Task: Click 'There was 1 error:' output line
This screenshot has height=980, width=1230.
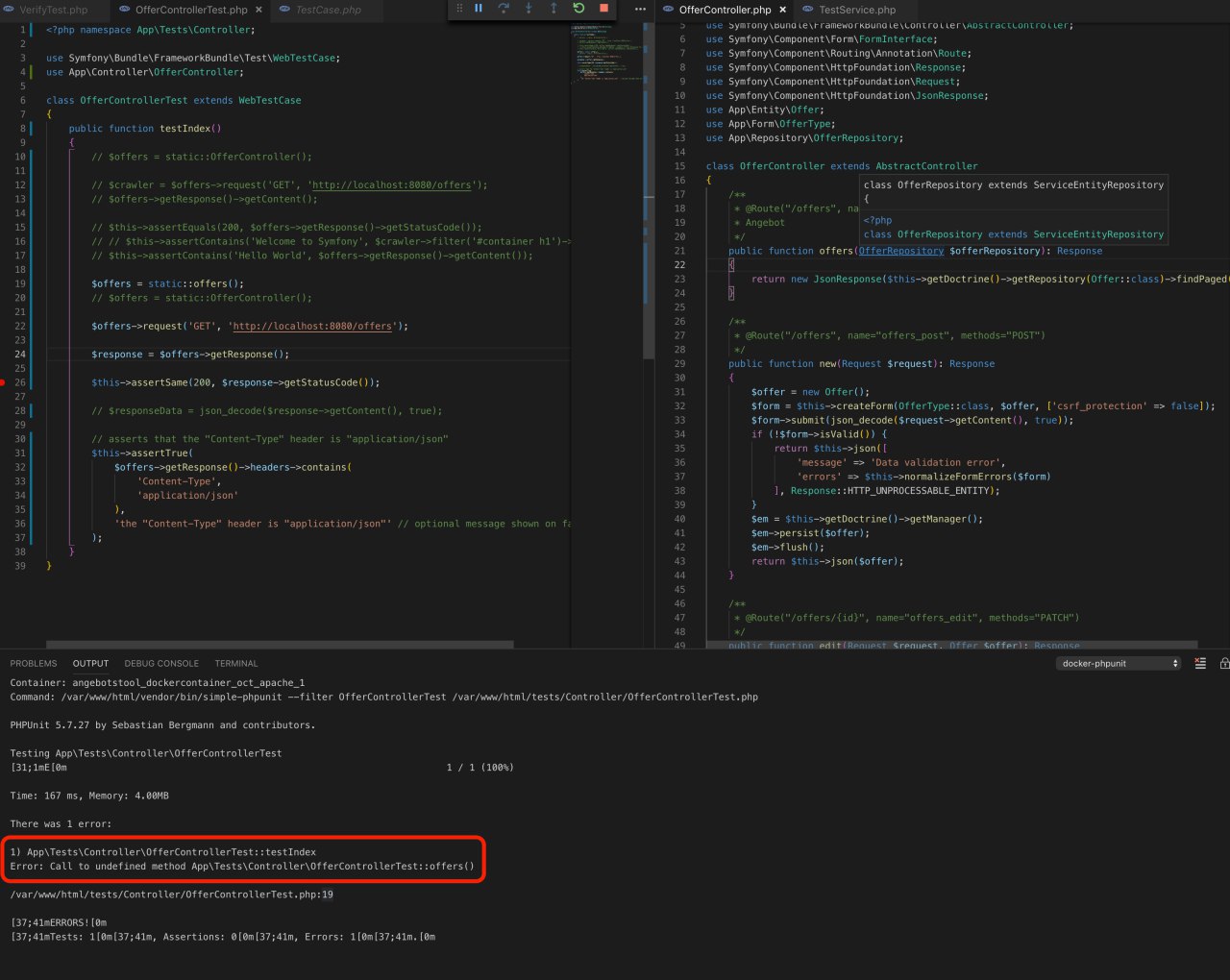Action: [x=61, y=823]
